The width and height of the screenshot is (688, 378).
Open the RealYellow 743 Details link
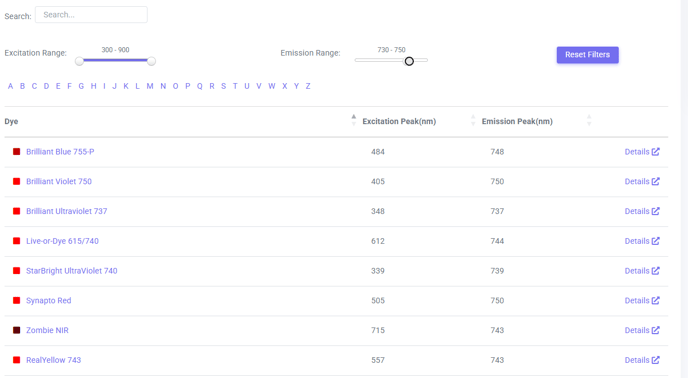point(642,360)
